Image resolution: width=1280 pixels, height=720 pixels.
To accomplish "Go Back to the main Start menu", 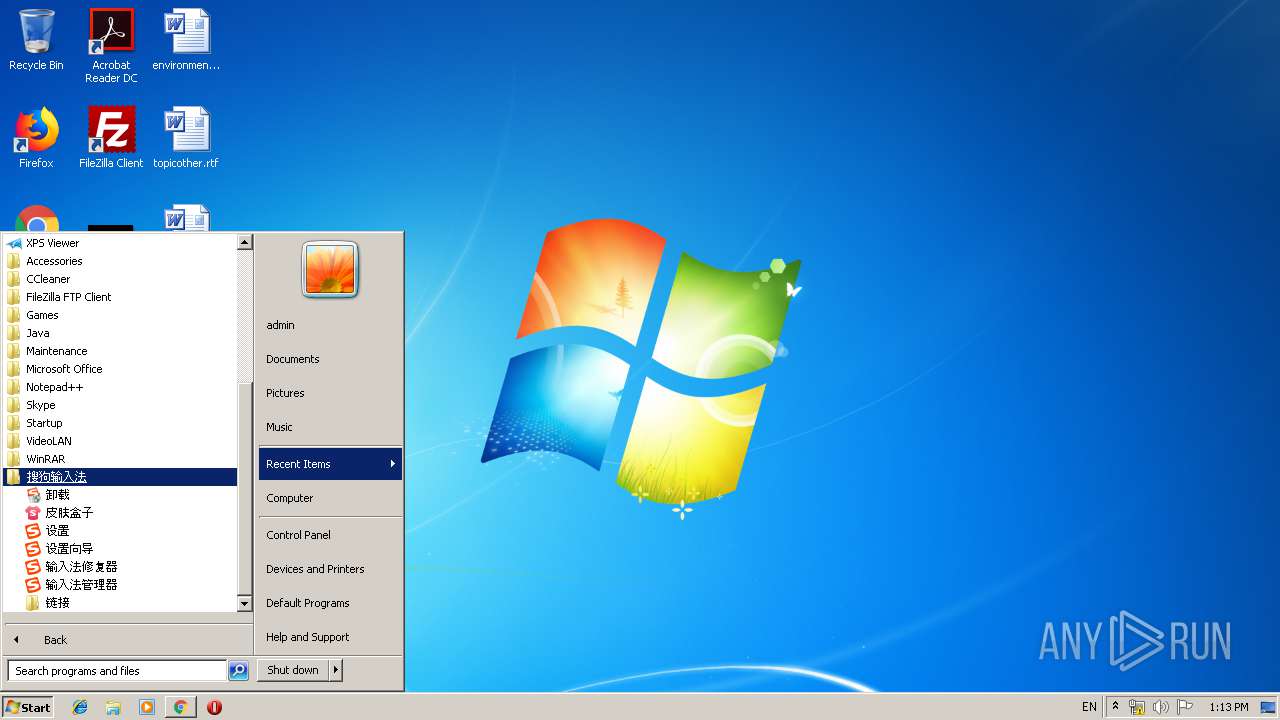I will tap(127, 640).
